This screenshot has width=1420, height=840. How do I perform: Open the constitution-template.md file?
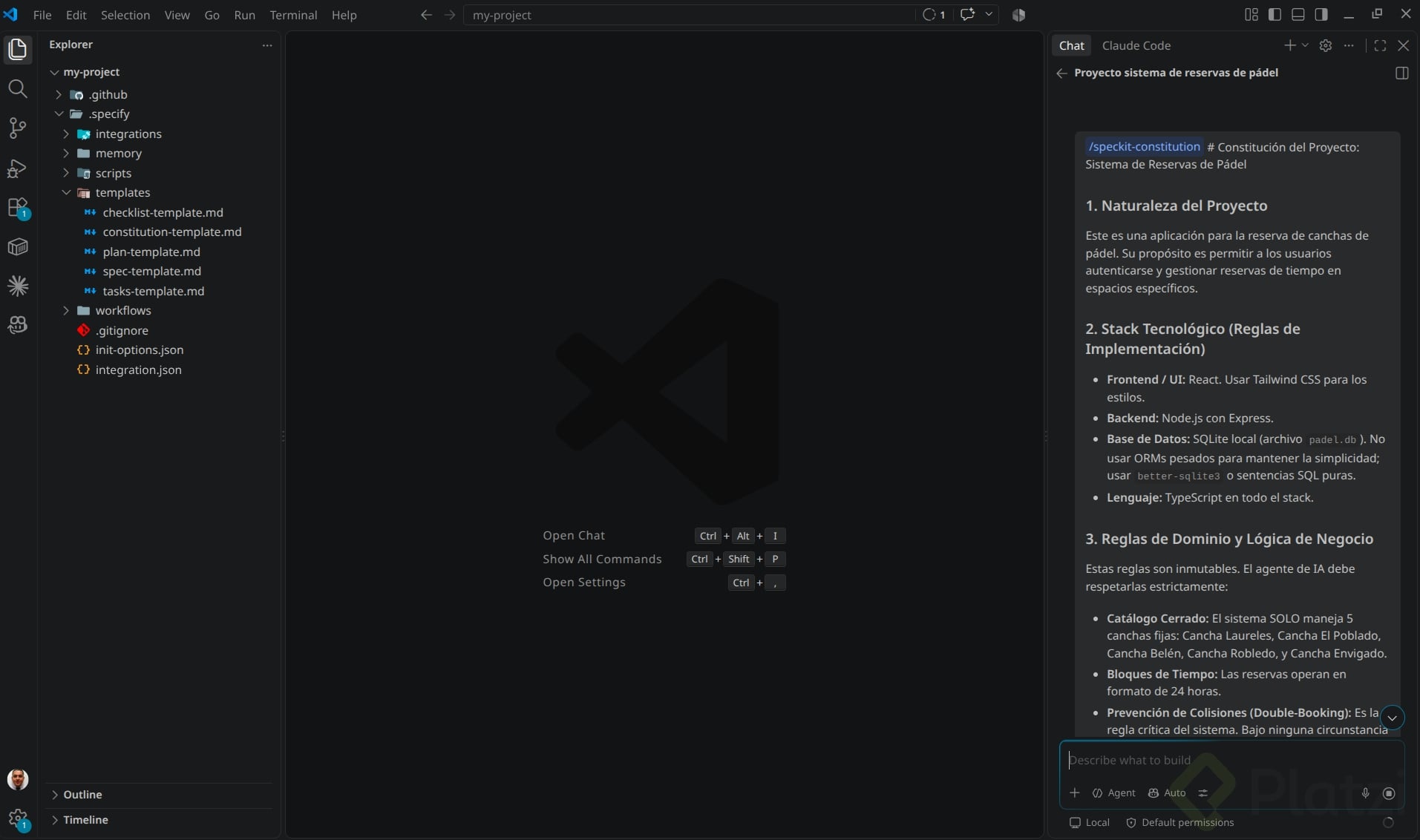pyautogui.click(x=172, y=232)
